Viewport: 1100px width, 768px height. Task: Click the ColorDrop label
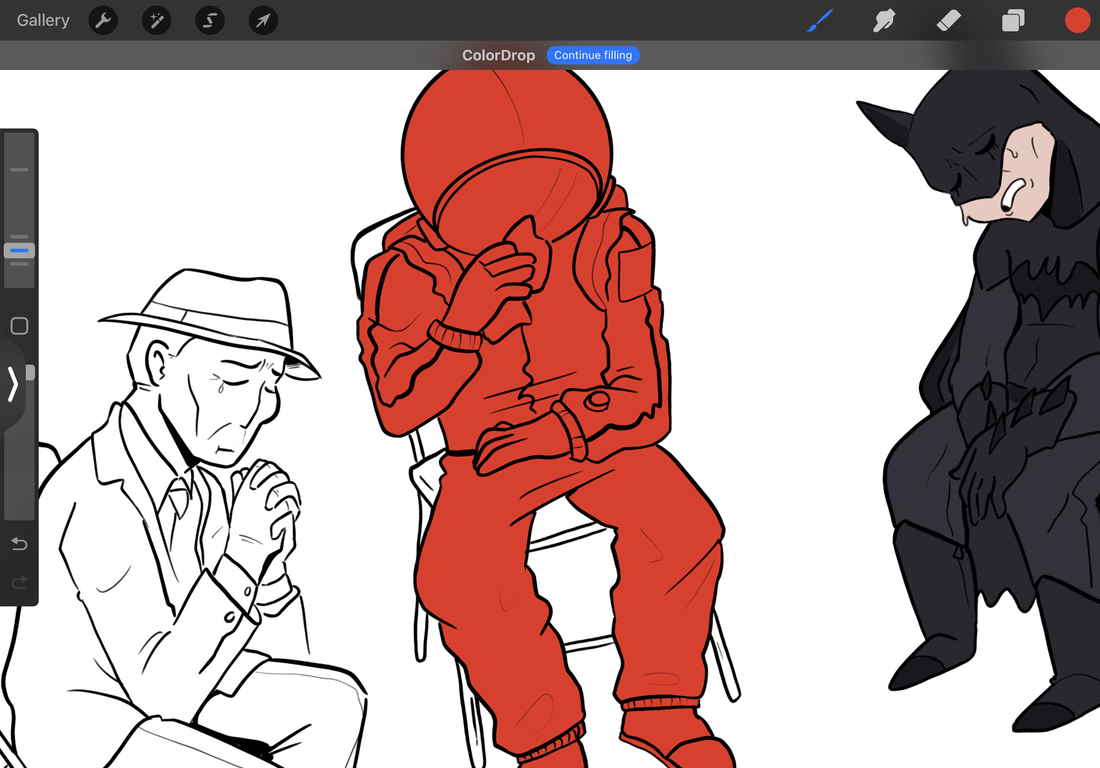[x=498, y=55]
